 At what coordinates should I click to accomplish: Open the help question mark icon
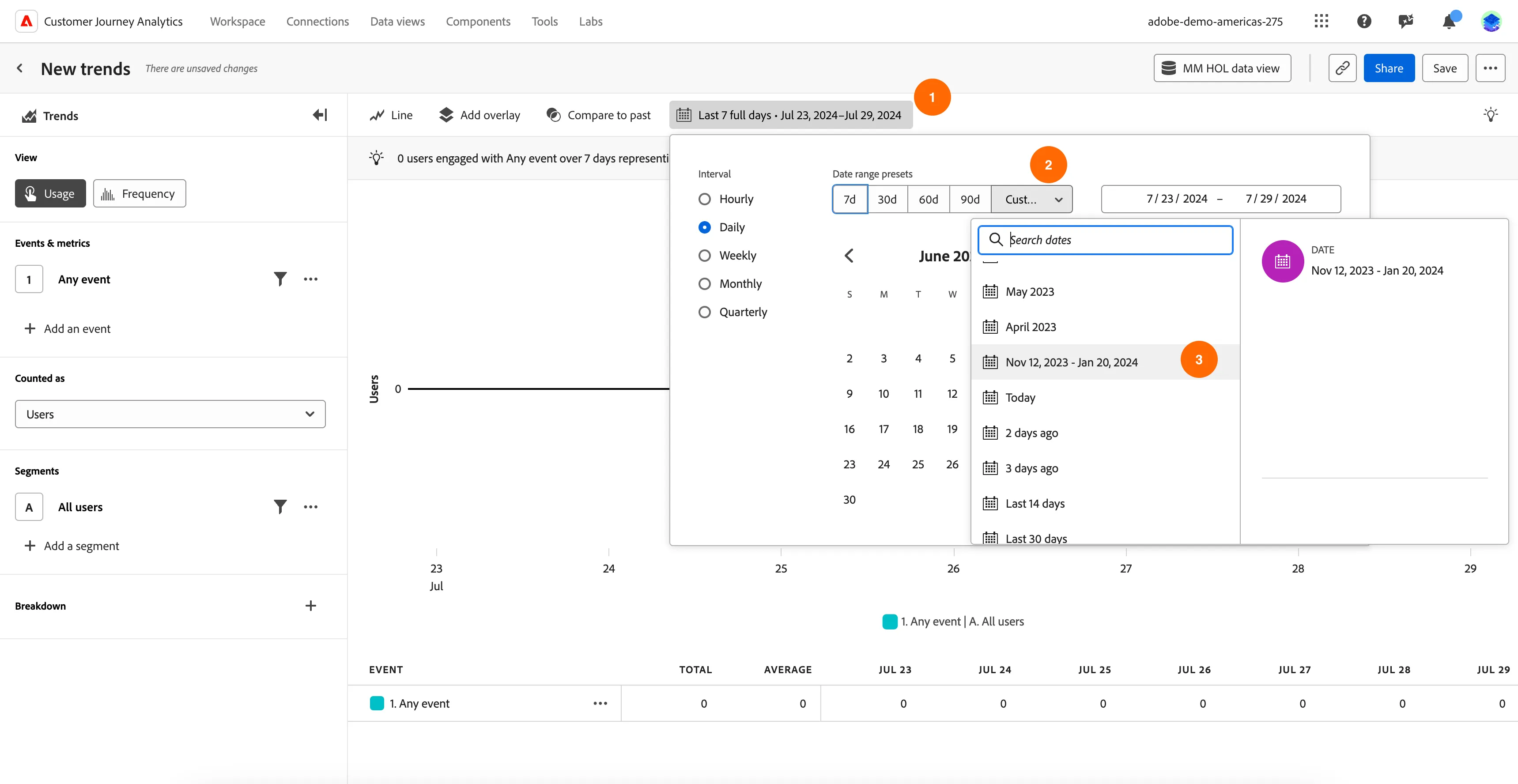click(x=1363, y=21)
